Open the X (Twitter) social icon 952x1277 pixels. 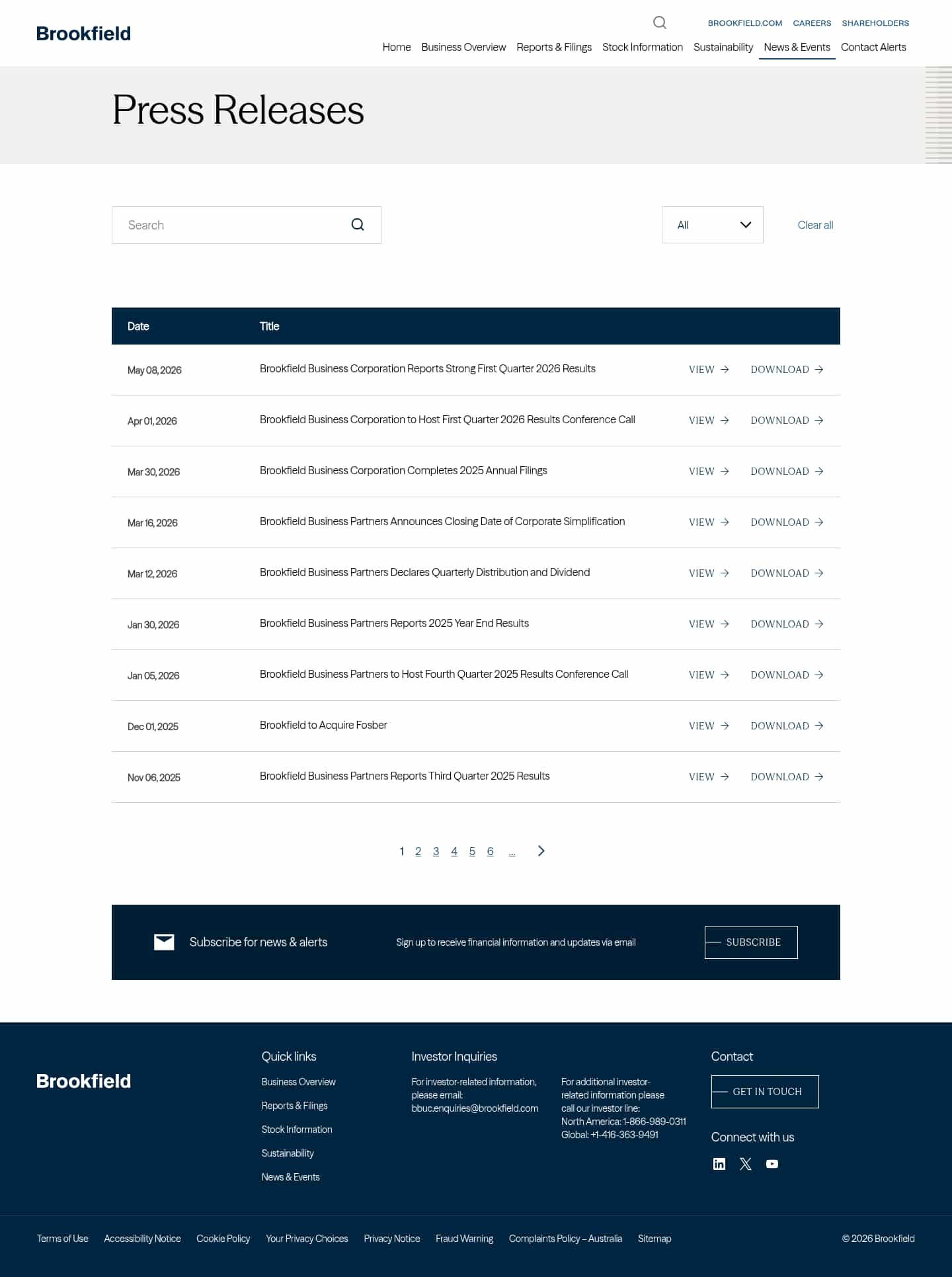coord(746,1164)
